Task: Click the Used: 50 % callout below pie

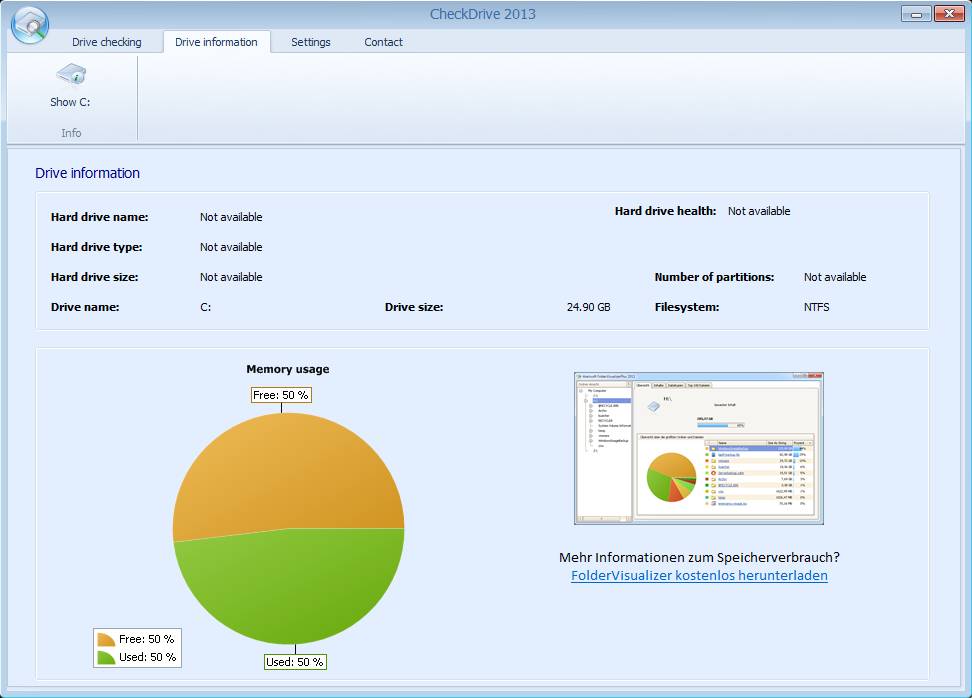Action: click(x=295, y=661)
